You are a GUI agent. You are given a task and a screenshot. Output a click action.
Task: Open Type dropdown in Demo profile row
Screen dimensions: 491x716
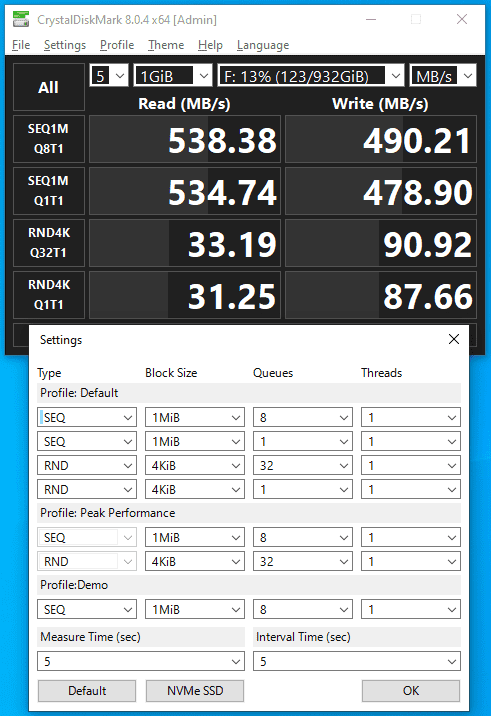87,610
